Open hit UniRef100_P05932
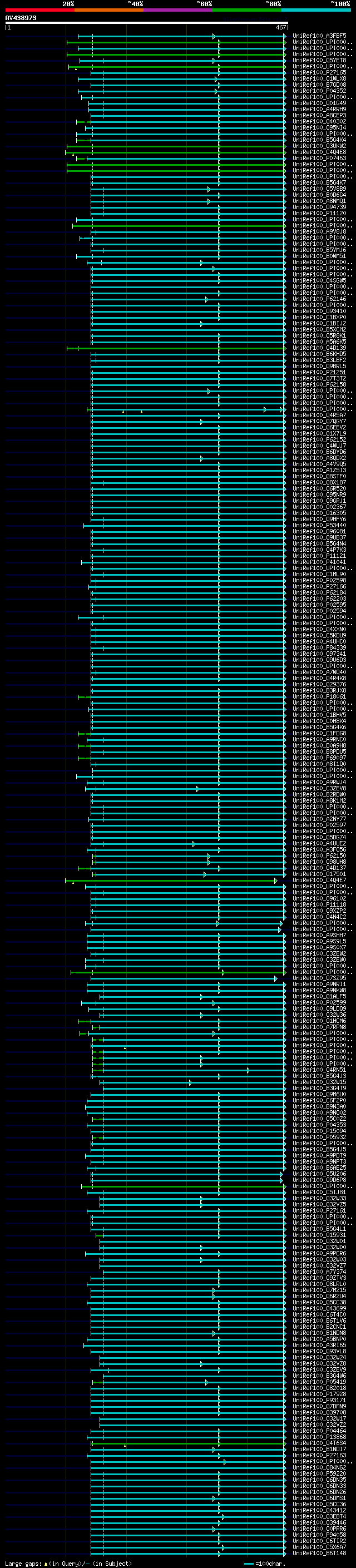 pos(319,1137)
